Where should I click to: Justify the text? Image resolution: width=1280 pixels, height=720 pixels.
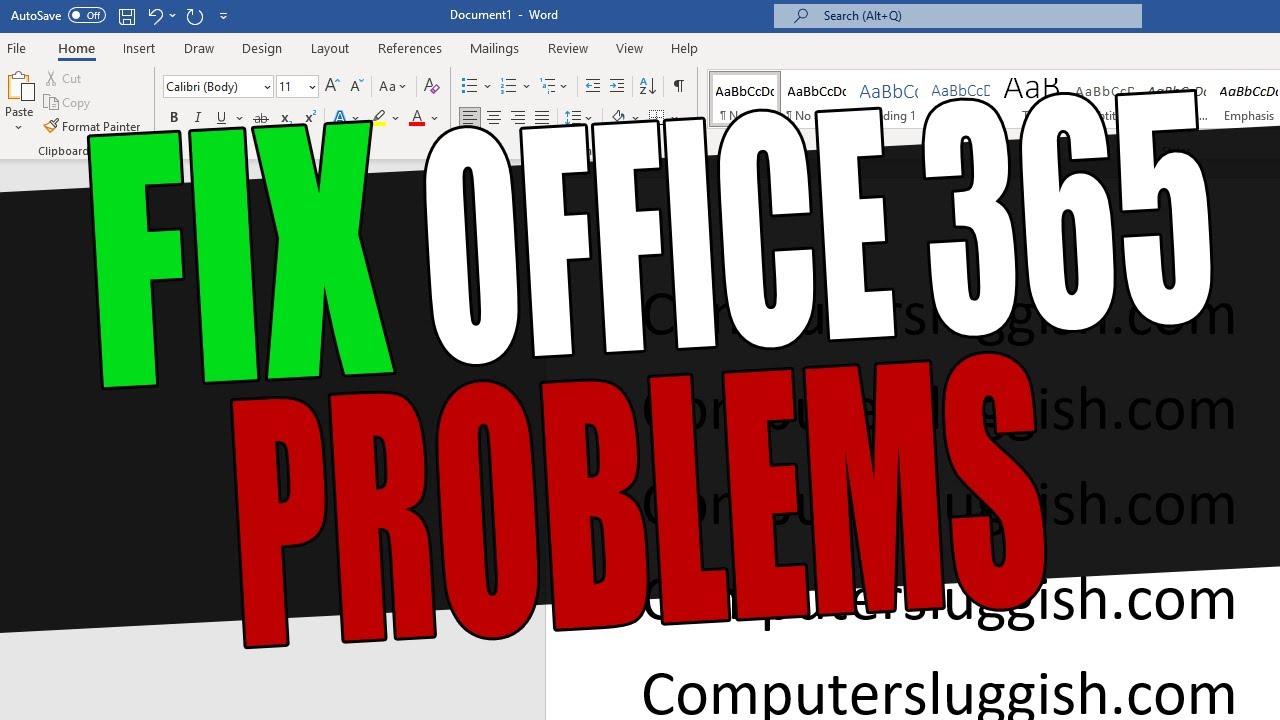pyautogui.click(x=542, y=118)
